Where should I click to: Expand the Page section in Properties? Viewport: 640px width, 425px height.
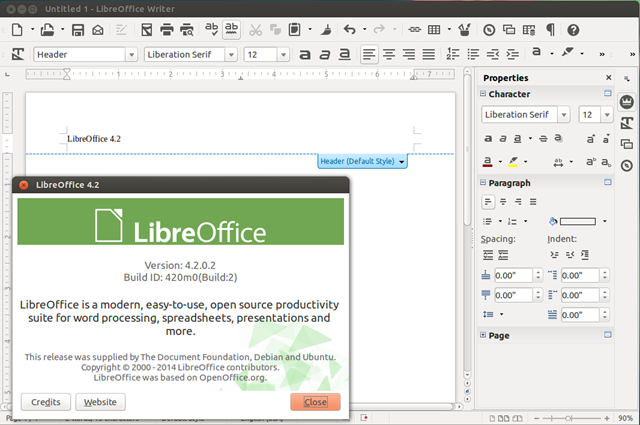(x=483, y=335)
